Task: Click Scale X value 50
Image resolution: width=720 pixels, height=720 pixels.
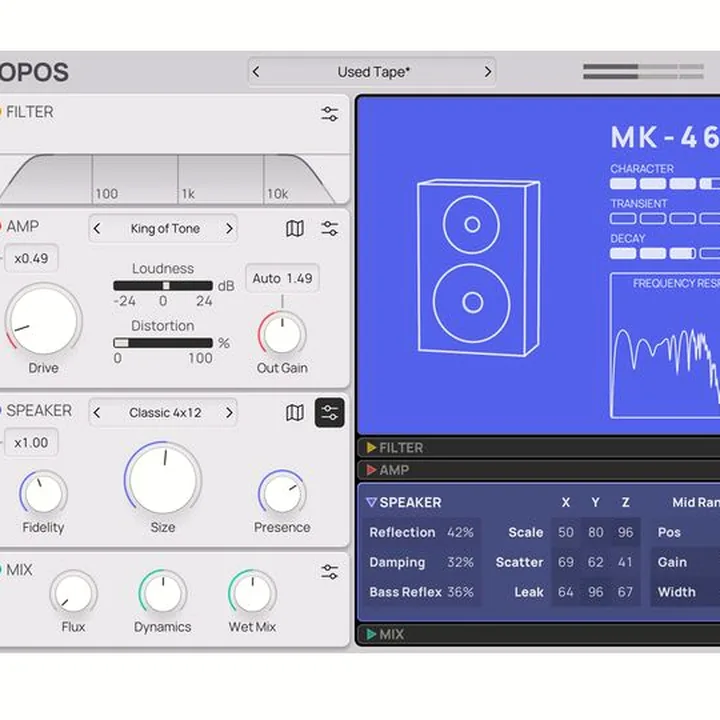Action: point(566,532)
